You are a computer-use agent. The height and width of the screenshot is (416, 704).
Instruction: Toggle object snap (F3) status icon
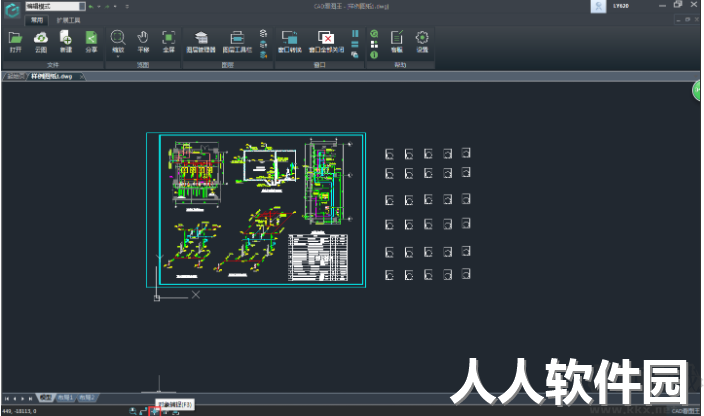point(154,411)
